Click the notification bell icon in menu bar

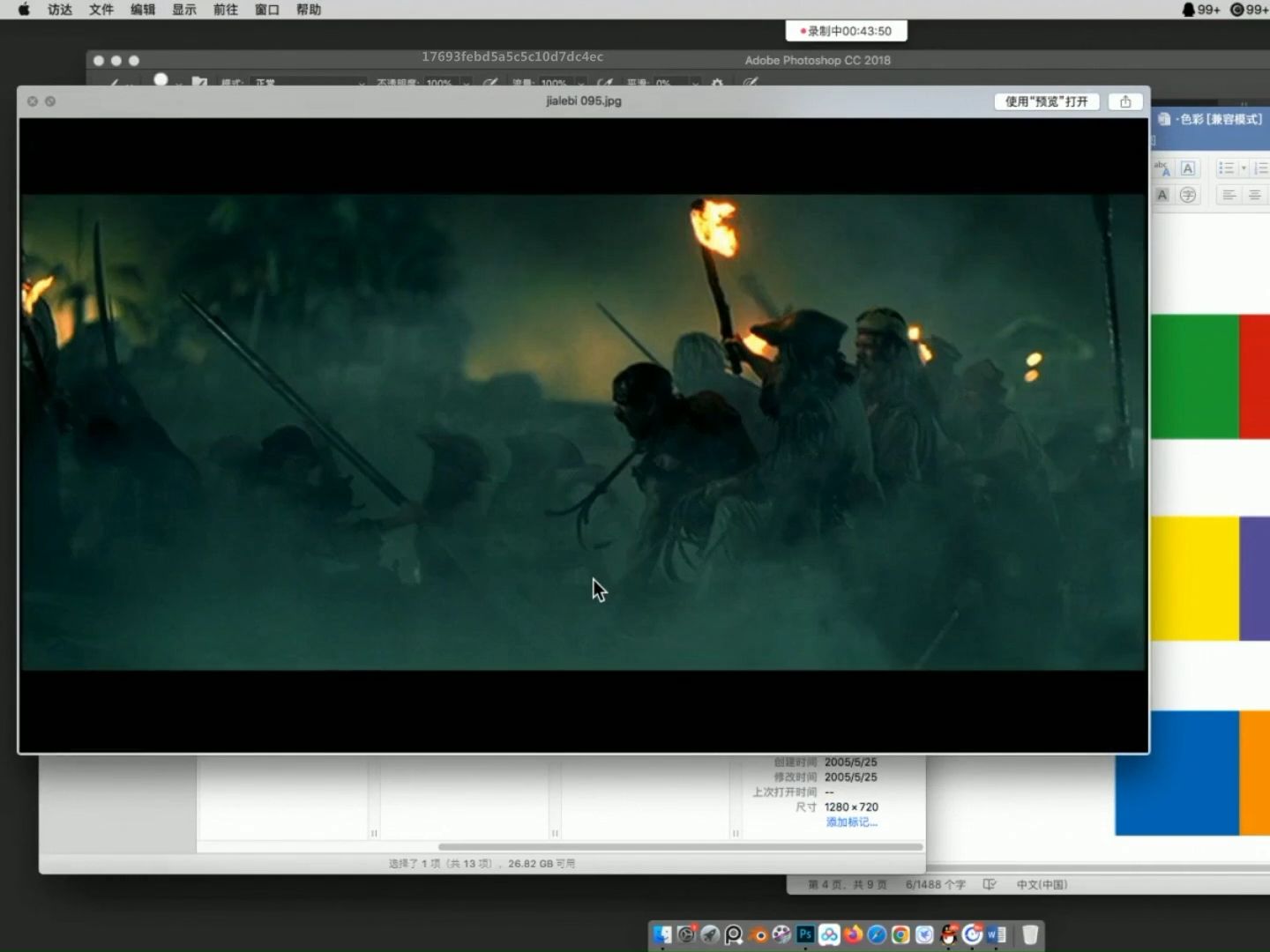pyautogui.click(x=1189, y=10)
